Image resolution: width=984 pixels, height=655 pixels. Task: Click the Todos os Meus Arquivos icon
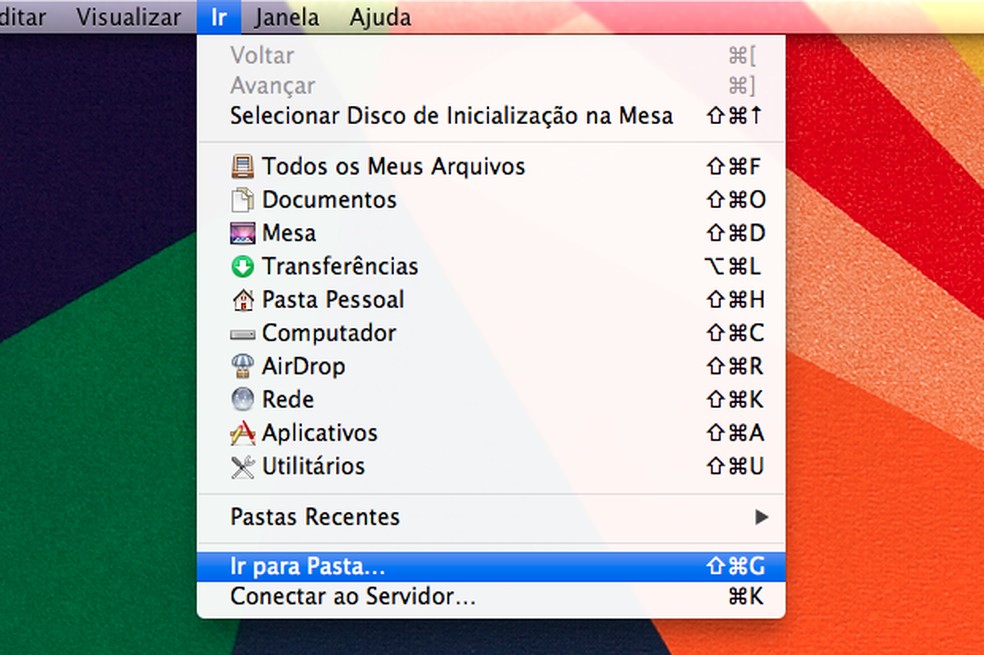coord(242,167)
